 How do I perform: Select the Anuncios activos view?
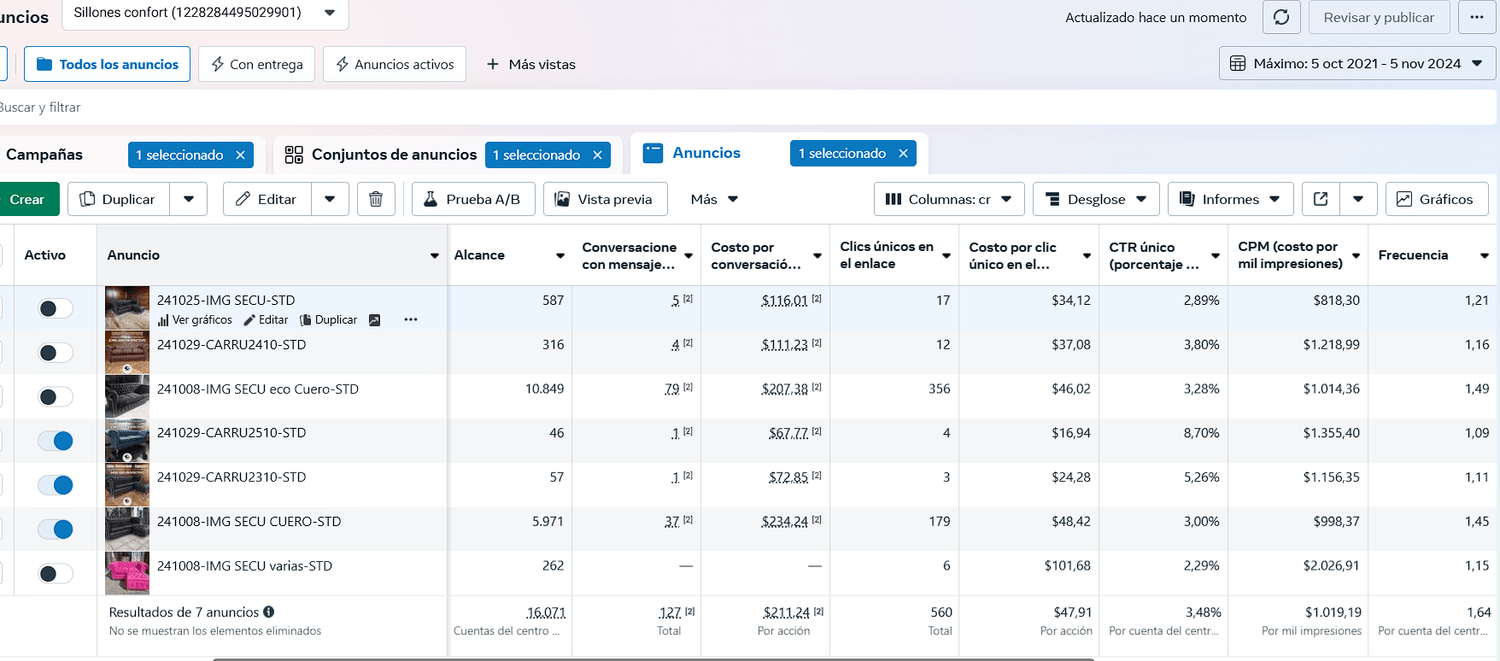pos(394,64)
